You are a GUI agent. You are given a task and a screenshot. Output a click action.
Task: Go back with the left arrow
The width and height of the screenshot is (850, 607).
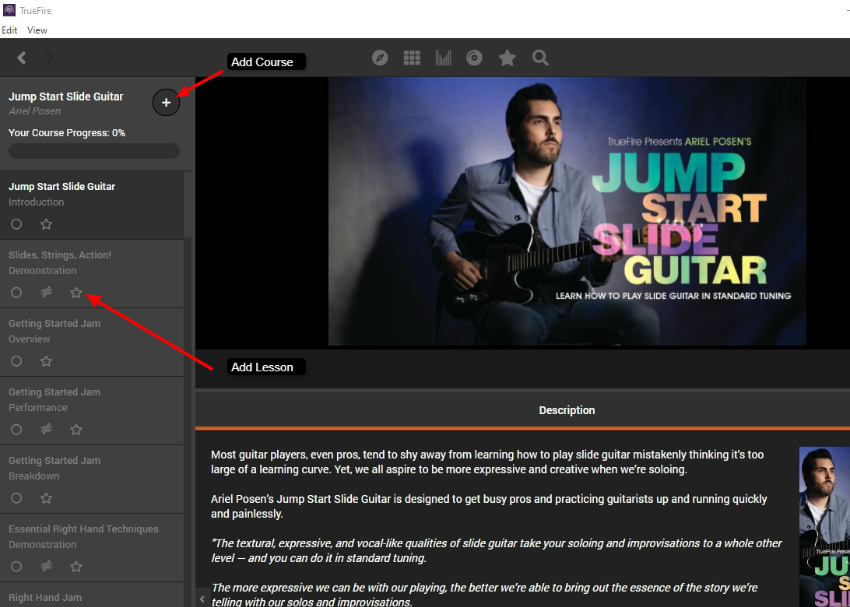[22, 57]
